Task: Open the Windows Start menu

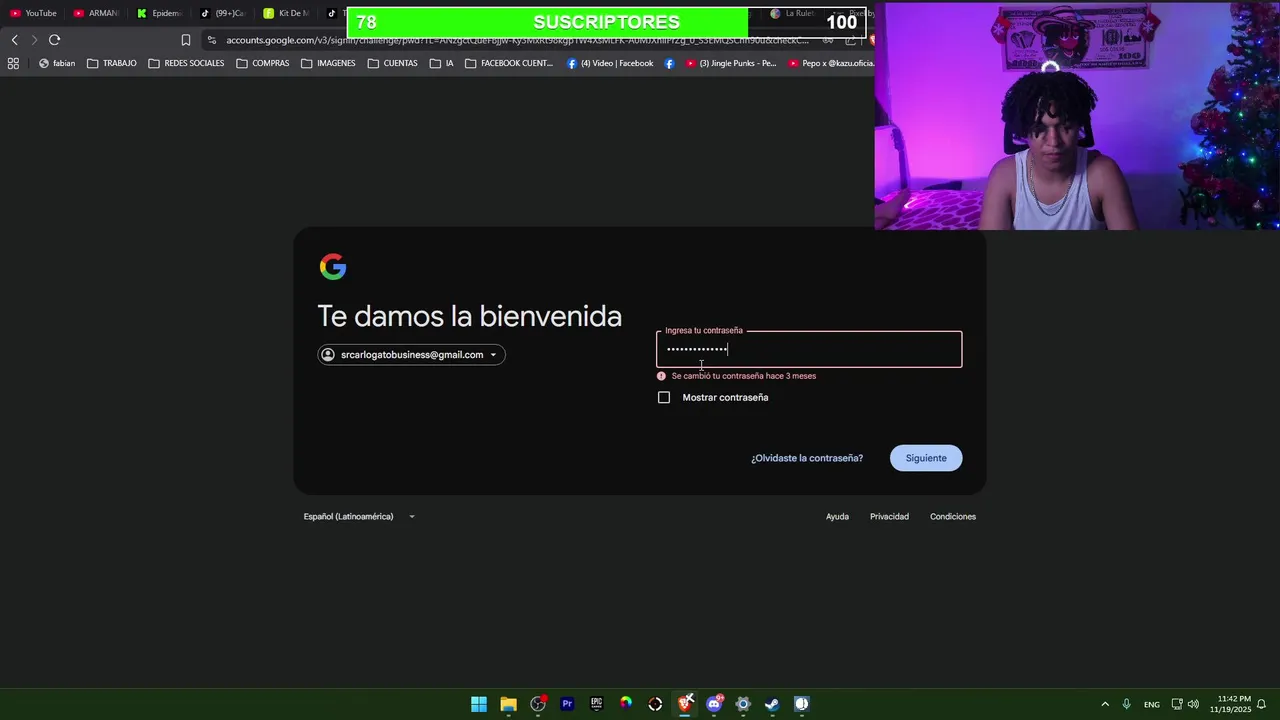Action: pyautogui.click(x=479, y=704)
